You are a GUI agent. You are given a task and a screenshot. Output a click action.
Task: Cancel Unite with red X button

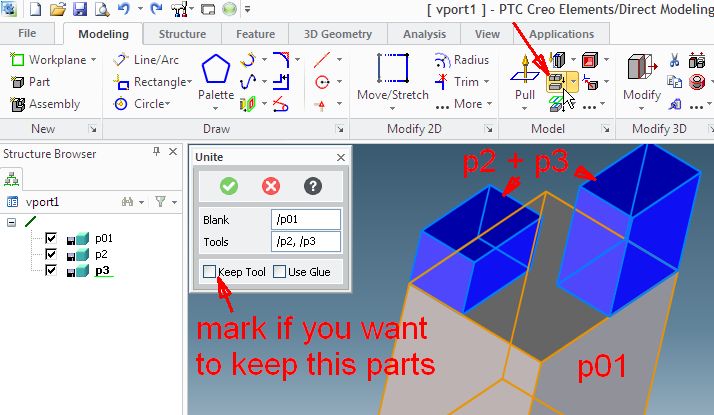(x=271, y=186)
